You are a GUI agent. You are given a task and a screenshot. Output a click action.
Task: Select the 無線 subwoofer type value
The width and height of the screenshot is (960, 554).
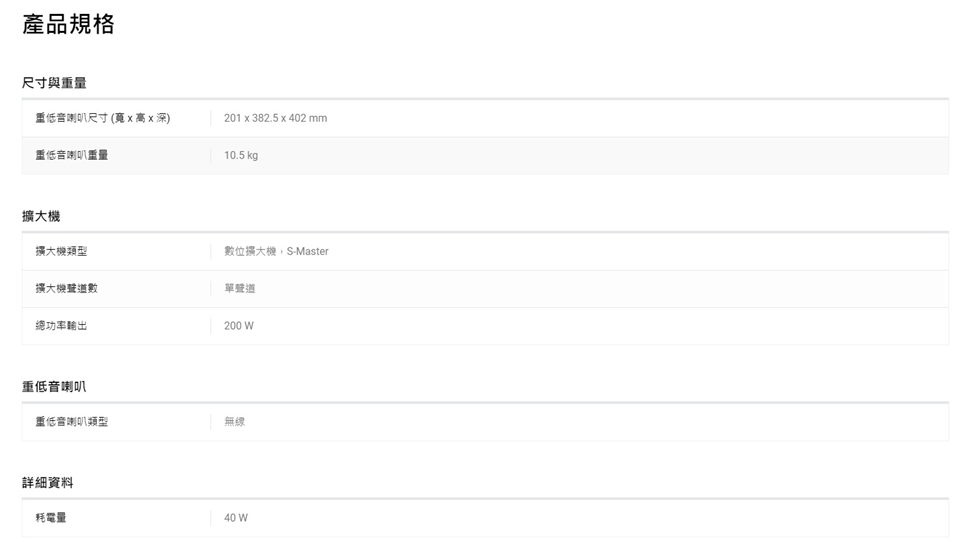(234, 422)
